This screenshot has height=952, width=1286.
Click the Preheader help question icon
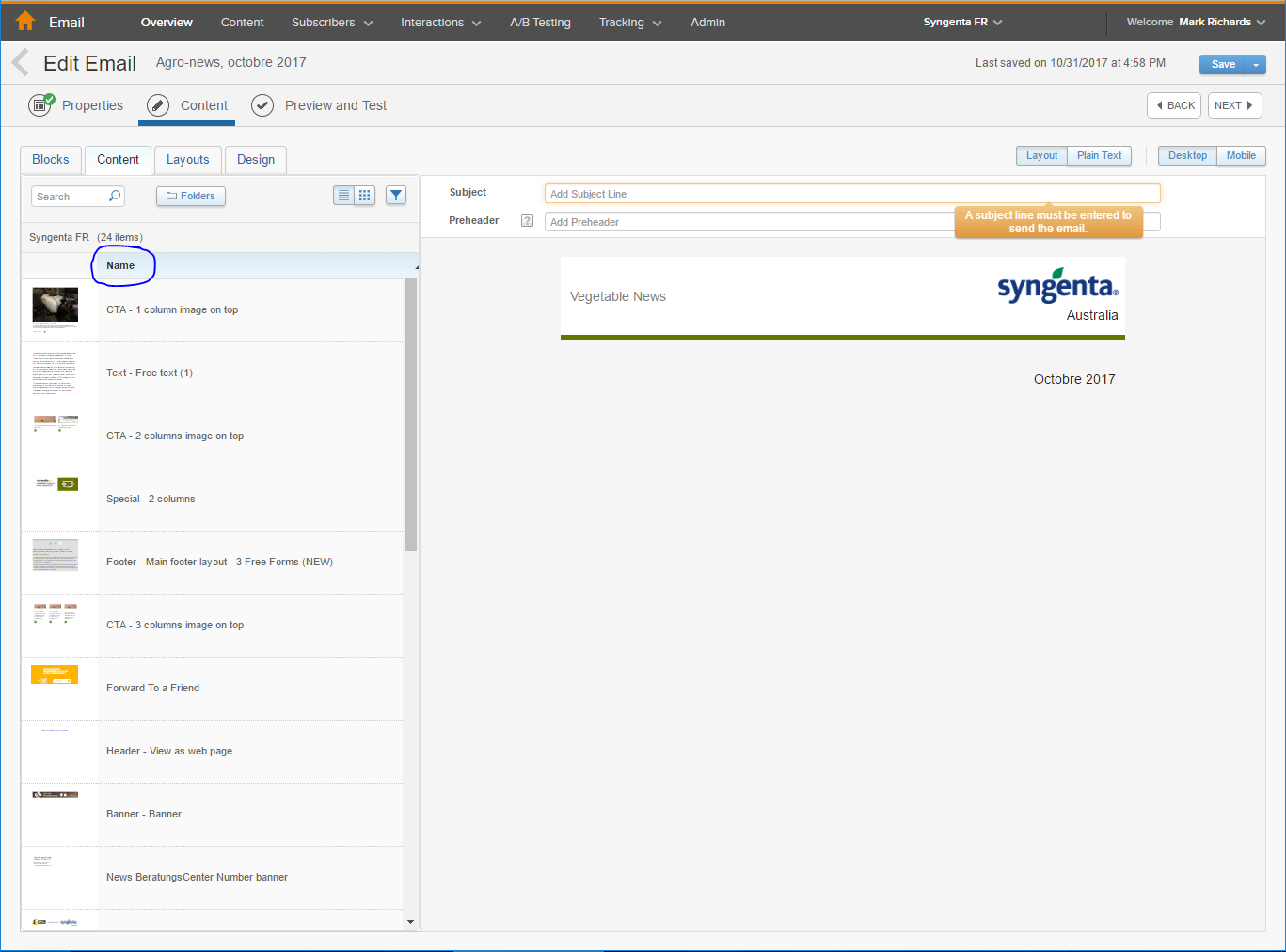tap(527, 221)
